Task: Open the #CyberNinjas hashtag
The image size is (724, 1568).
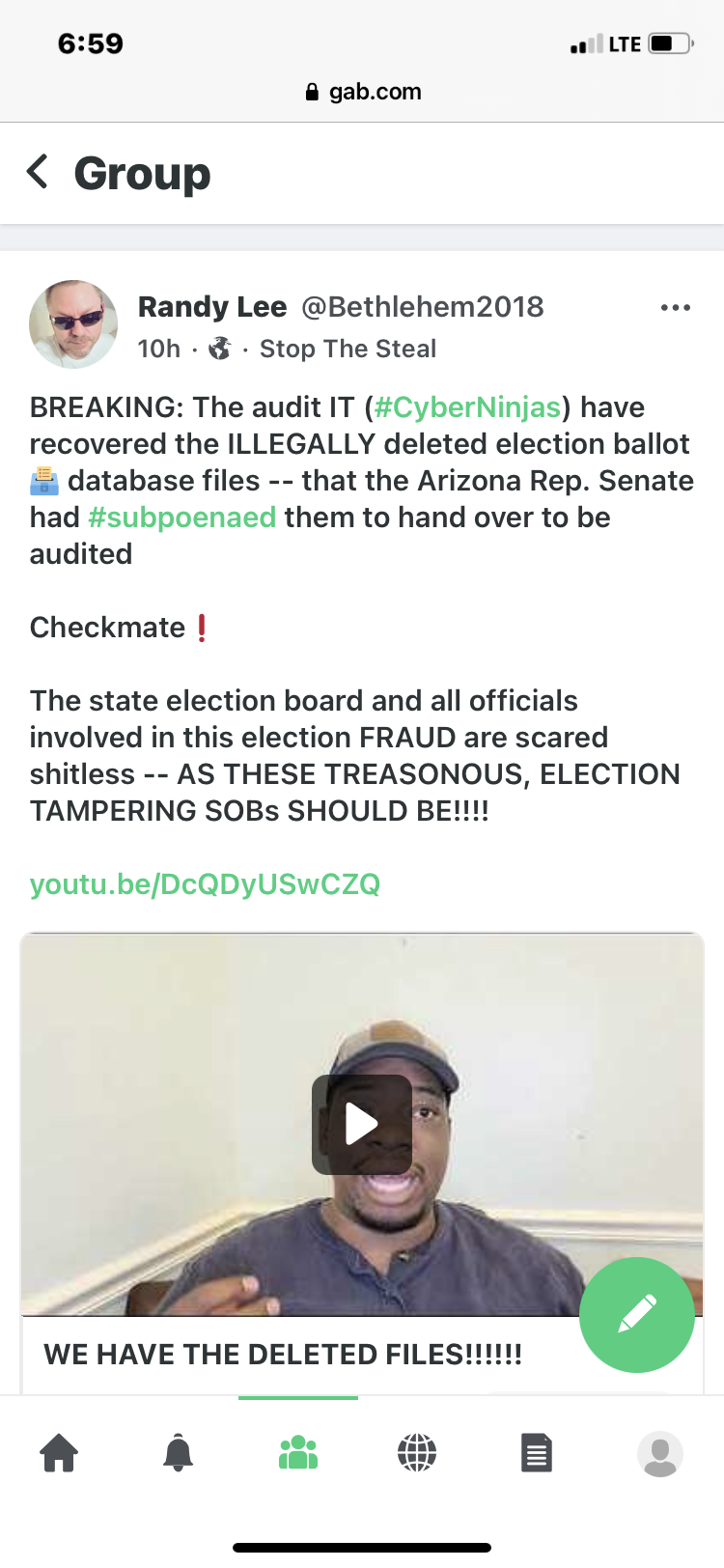Action: point(467,407)
